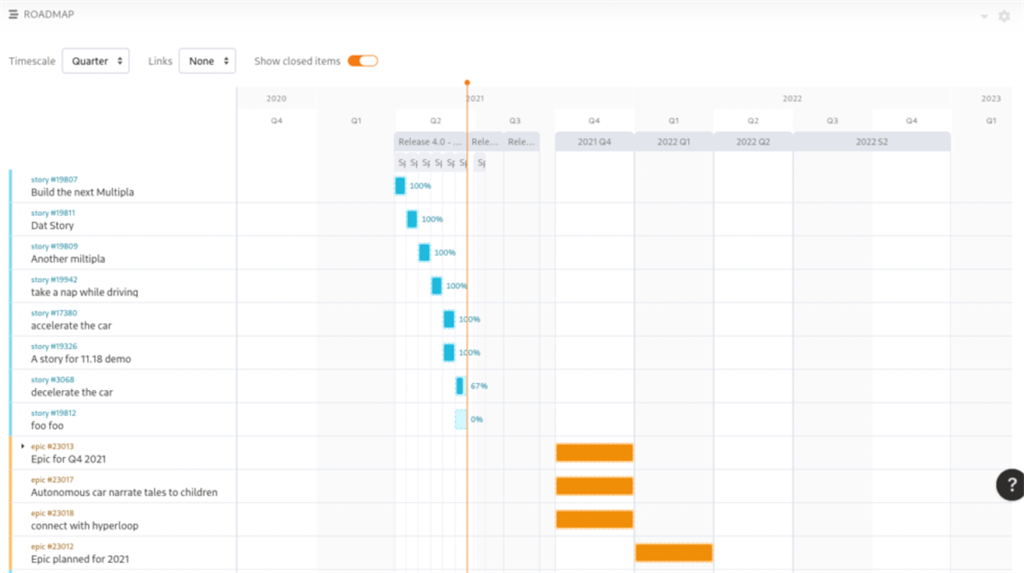Open the epic #23017 link
Image resolution: width=1024 pixels, height=573 pixels.
click(x=52, y=480)
